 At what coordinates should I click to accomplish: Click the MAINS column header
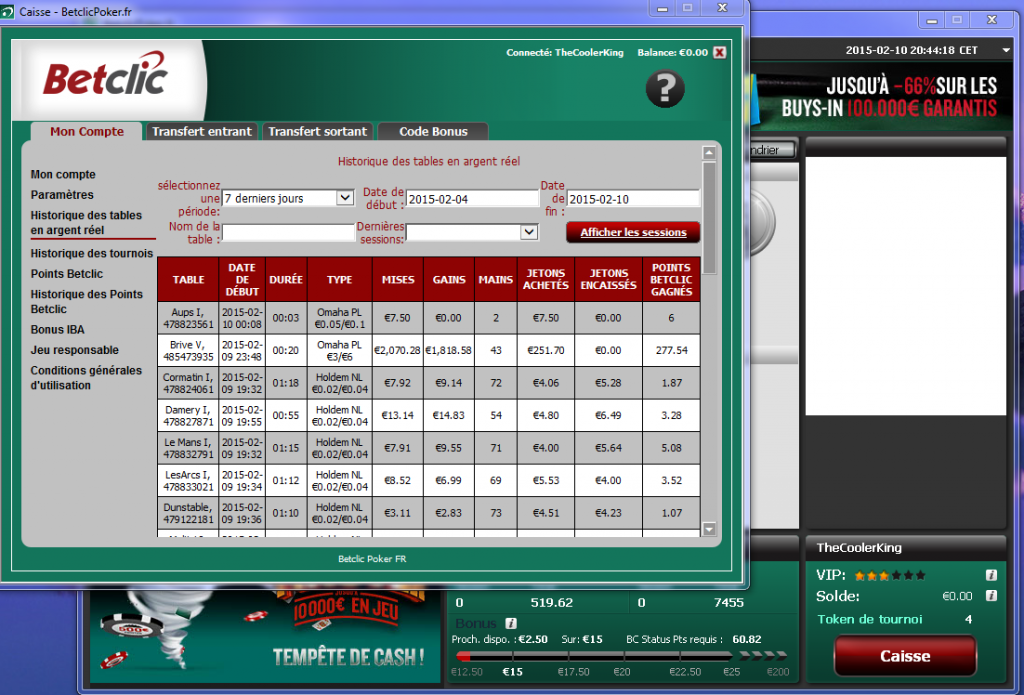pos(496,280)
